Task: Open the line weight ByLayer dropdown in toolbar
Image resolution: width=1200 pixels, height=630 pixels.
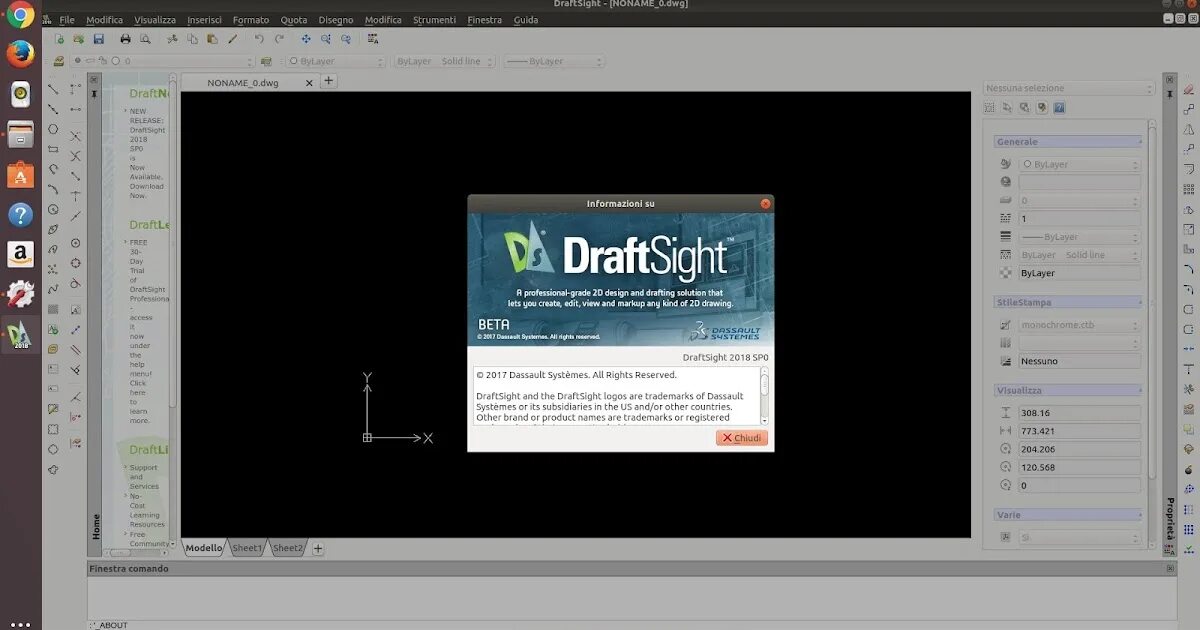Action: click(x=553, y=61)
